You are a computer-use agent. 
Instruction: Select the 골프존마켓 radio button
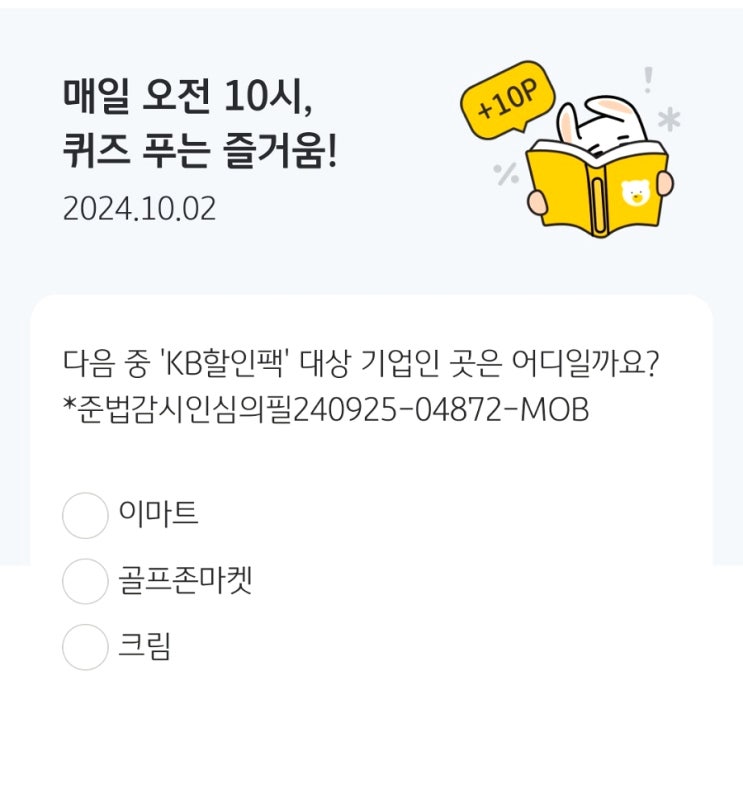click(85, 581)
